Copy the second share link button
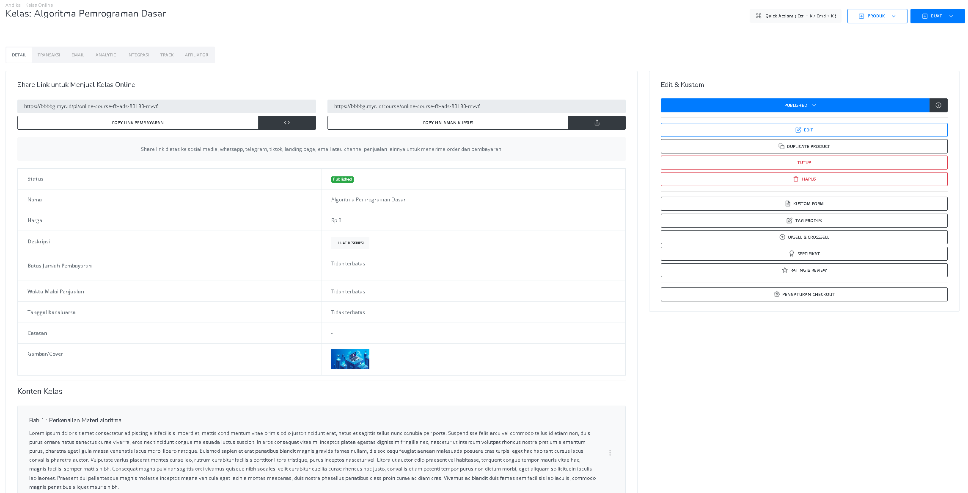 (448, 123)
